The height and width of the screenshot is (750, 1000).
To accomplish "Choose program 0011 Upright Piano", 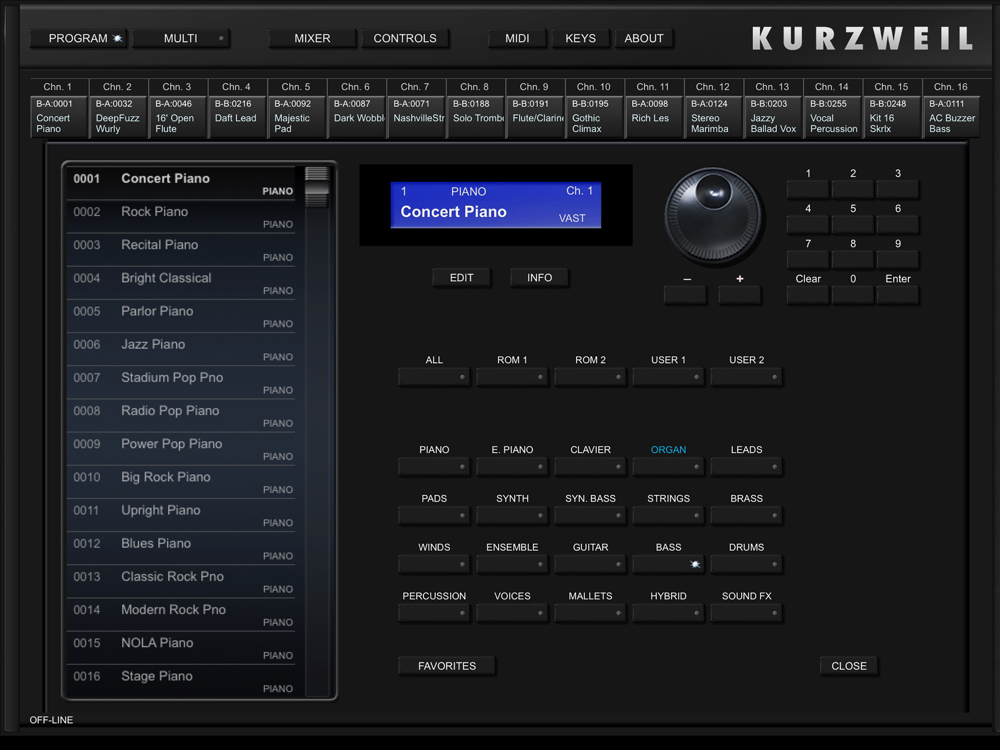I will coord(181,515).
